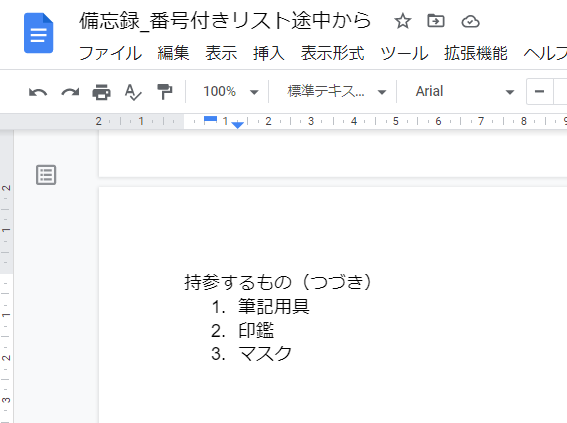The width and height of the screenshot is (567, 423).
Task: Click the document title to rename
Action: (225, 21)
